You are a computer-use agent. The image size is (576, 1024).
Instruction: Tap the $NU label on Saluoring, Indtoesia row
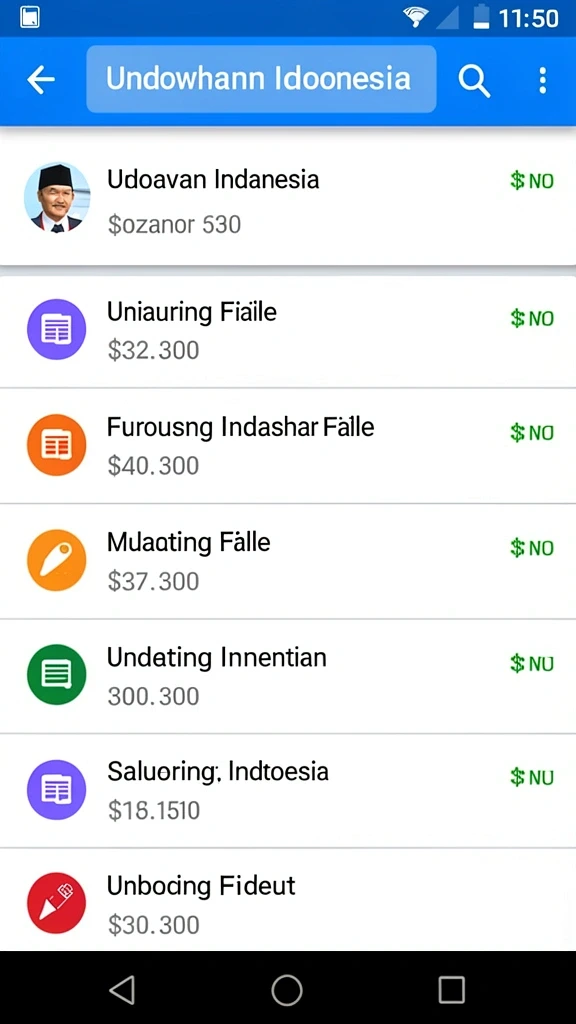pyautogui.click(x=532, y=777)
